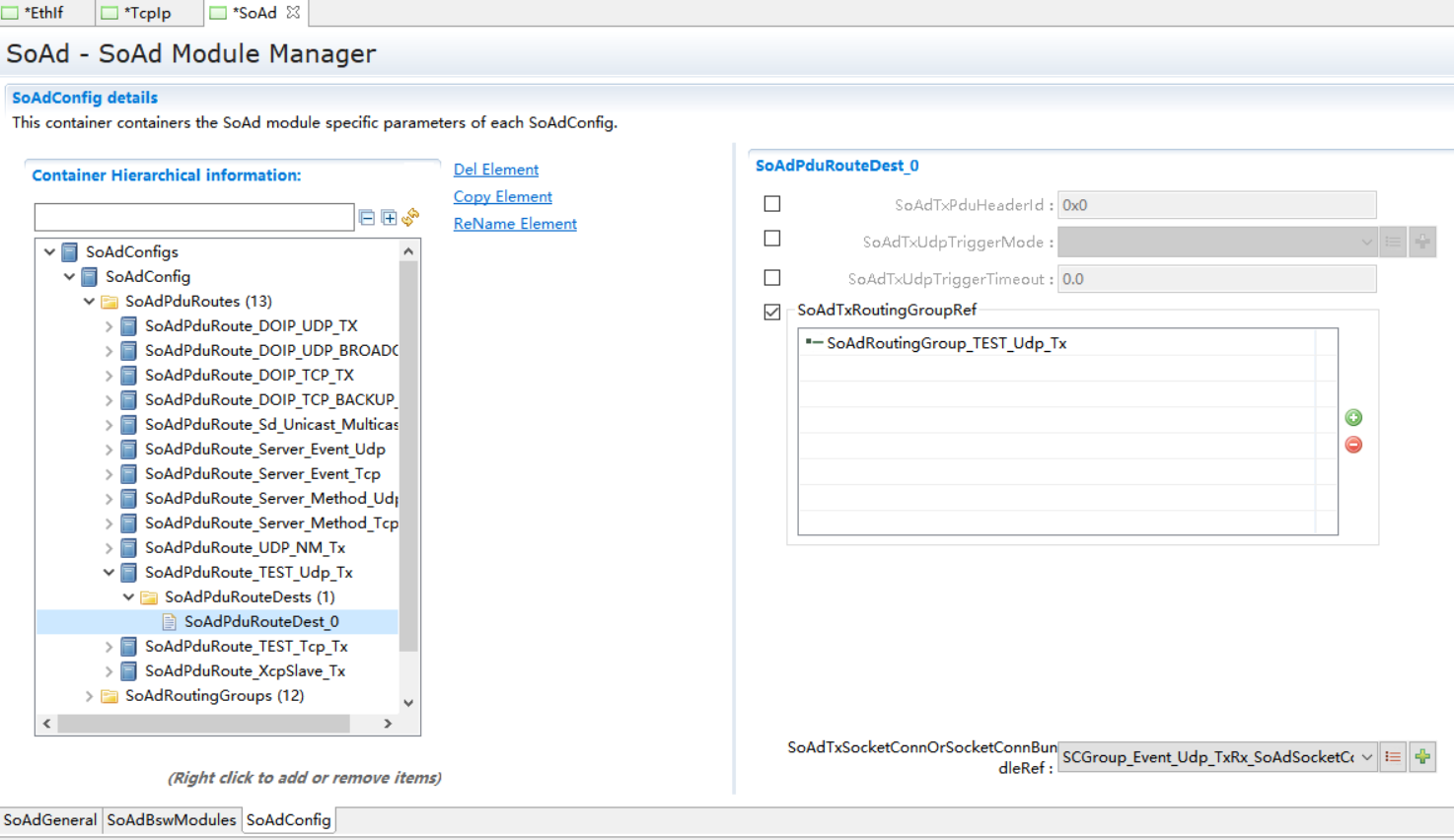1454x840 pixels.
Task: Uncheck the SoAdTxRoutingGroupRef checkbox
Action: tap(772, 312)
